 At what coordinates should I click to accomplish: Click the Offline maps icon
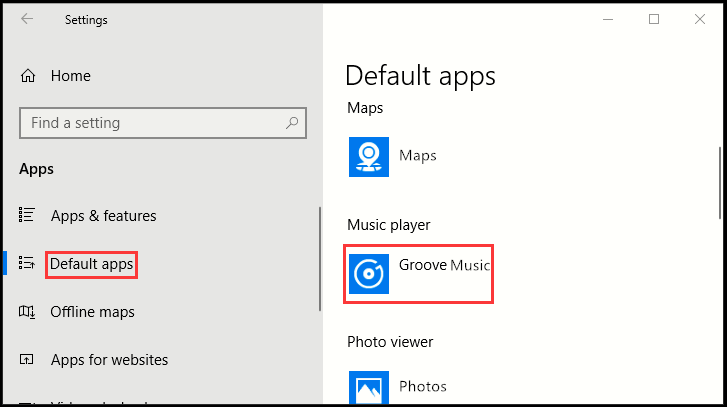(26, 312)
